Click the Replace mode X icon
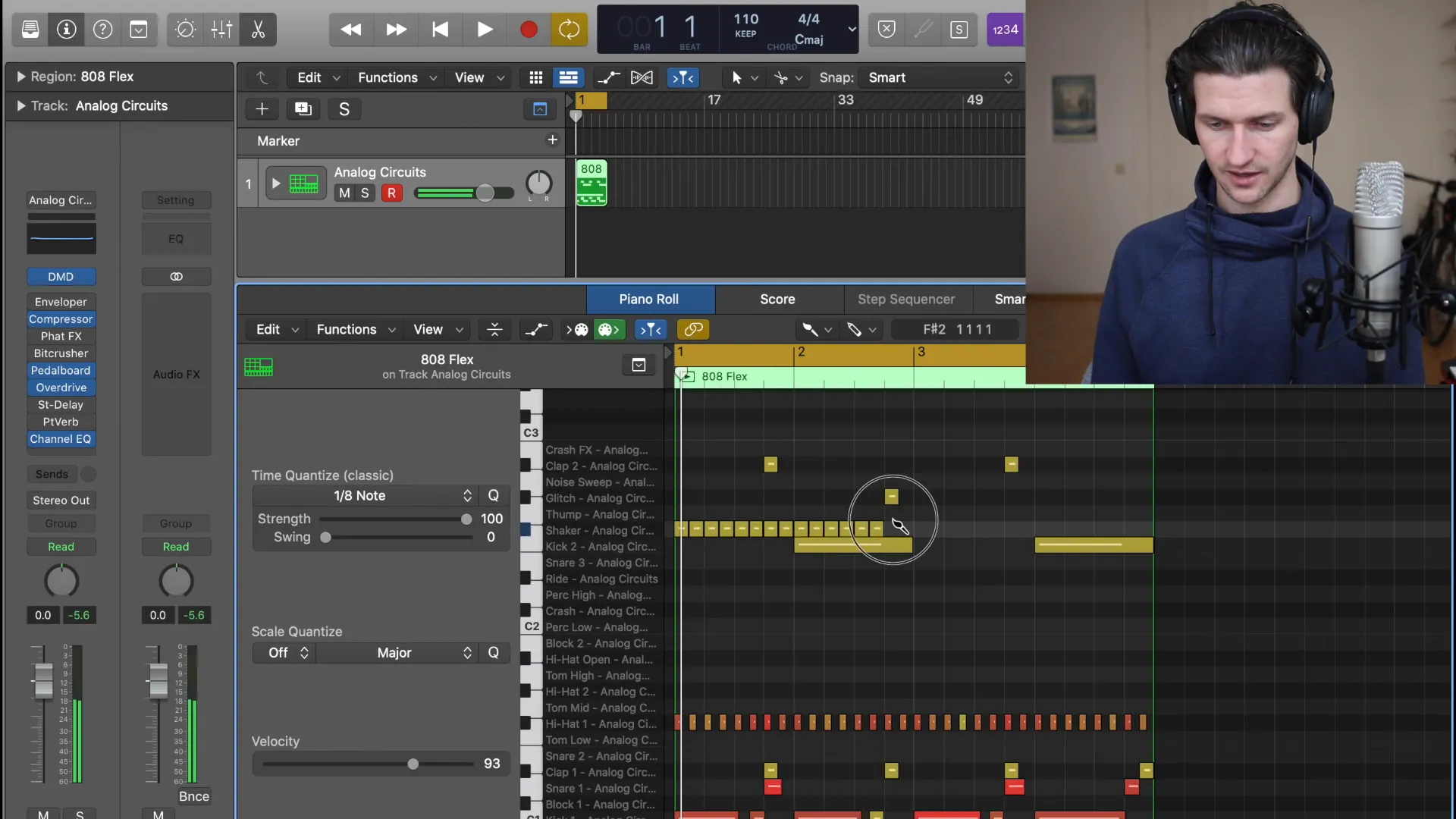The height and width of the screenshot is (819, 1456). pyautogui.click(x=886, y=30)
